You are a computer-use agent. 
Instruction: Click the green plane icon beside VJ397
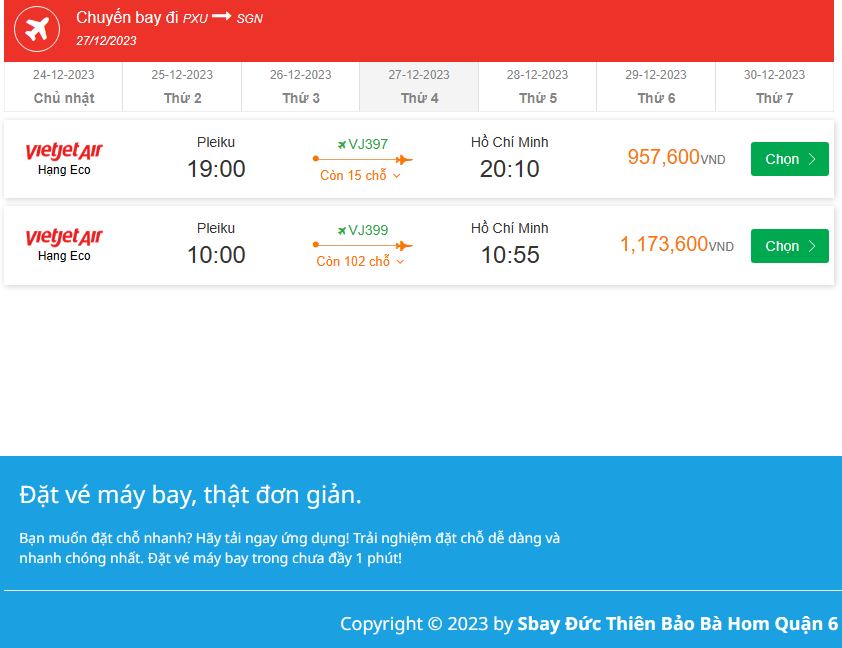point(342,145)
